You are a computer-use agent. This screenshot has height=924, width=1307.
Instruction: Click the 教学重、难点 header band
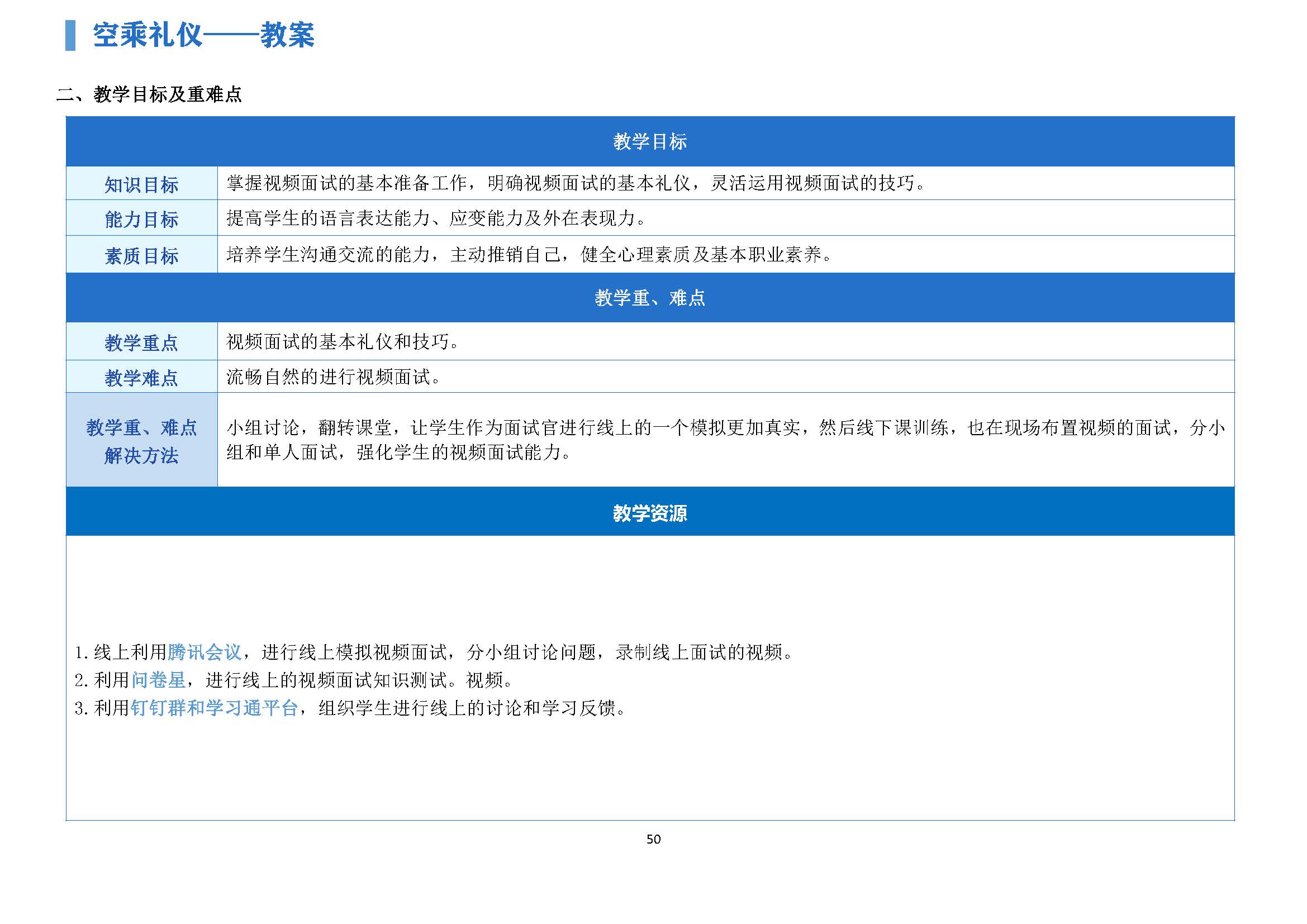pyautogui.click(x=650, y=298)
